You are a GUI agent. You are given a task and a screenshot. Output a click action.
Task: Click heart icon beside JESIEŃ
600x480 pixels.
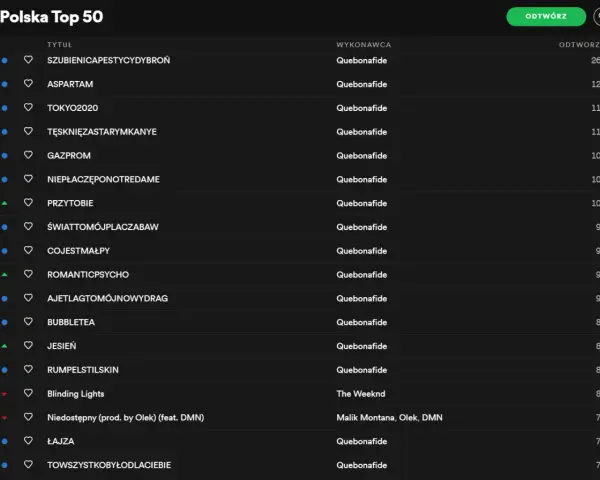(x=28, y=345)
